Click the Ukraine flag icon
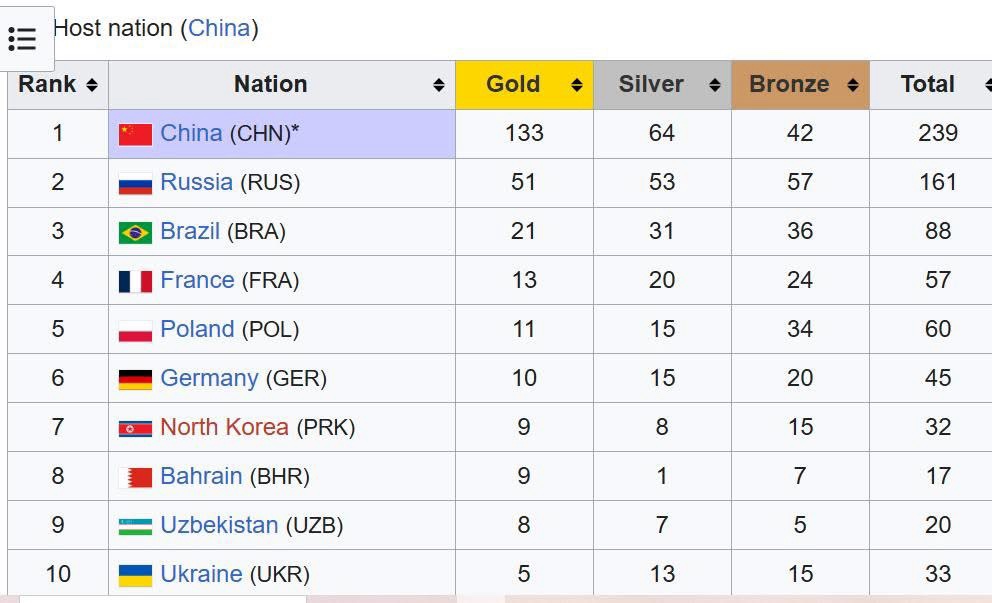This screenshot has height=603, width=992. tap(135, 575)
